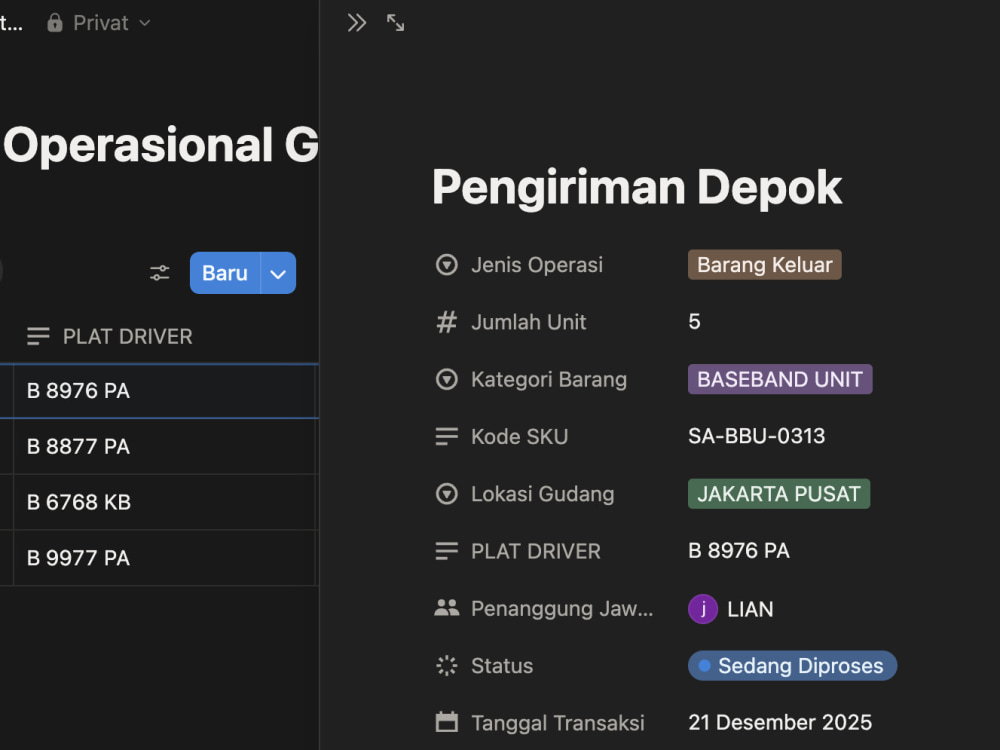The height and width of the screenshot is (750, 1000).
Task: Expand the Baru dropdown arrow
Action: [x=278, y=273]
